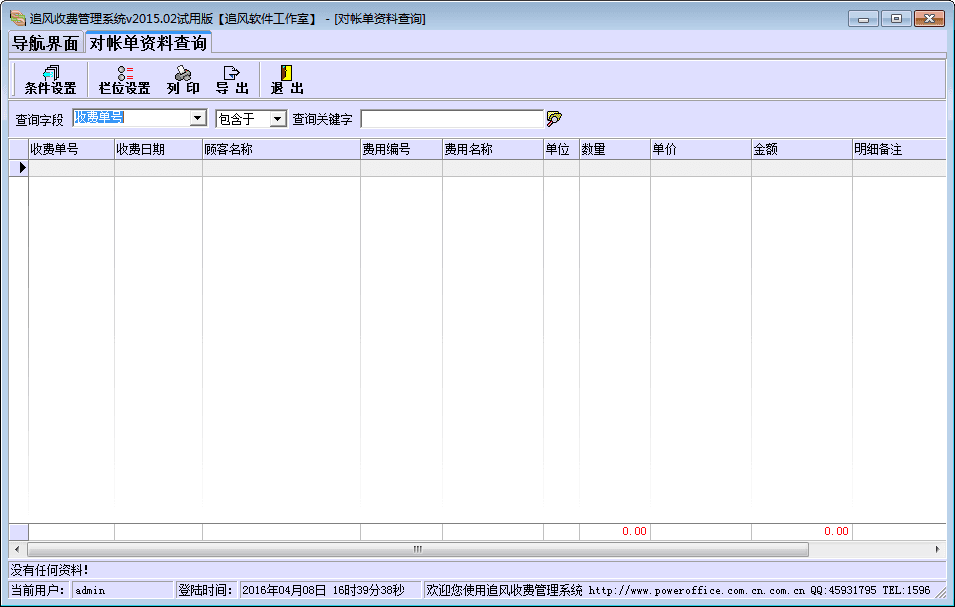Select the 对帐单资料查询 tab
This screenshot has height=607, width=955.
[x=148, y=43]
